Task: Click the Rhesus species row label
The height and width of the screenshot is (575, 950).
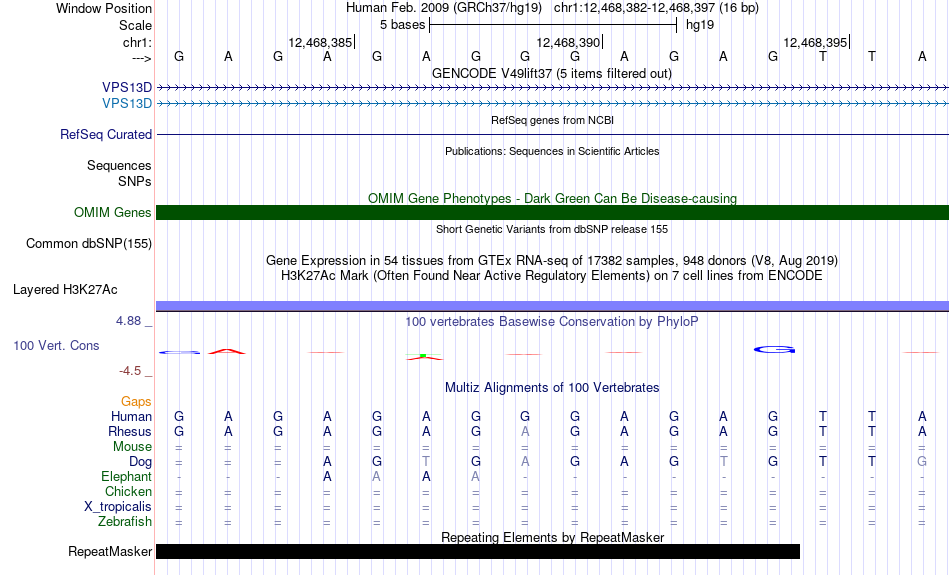Action: coord(129,432)
